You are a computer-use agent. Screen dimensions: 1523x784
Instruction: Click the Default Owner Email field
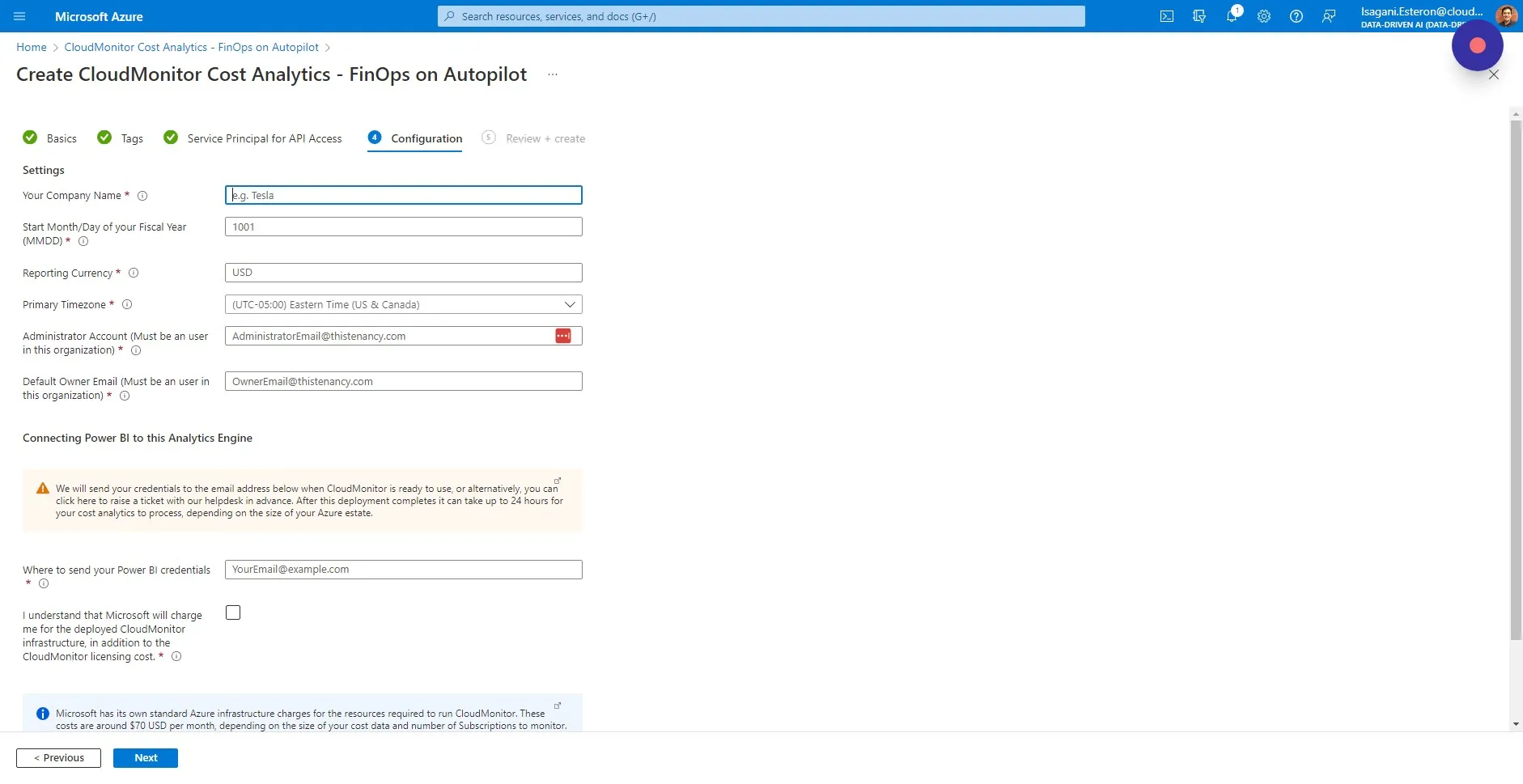click(x=404, y=381)
